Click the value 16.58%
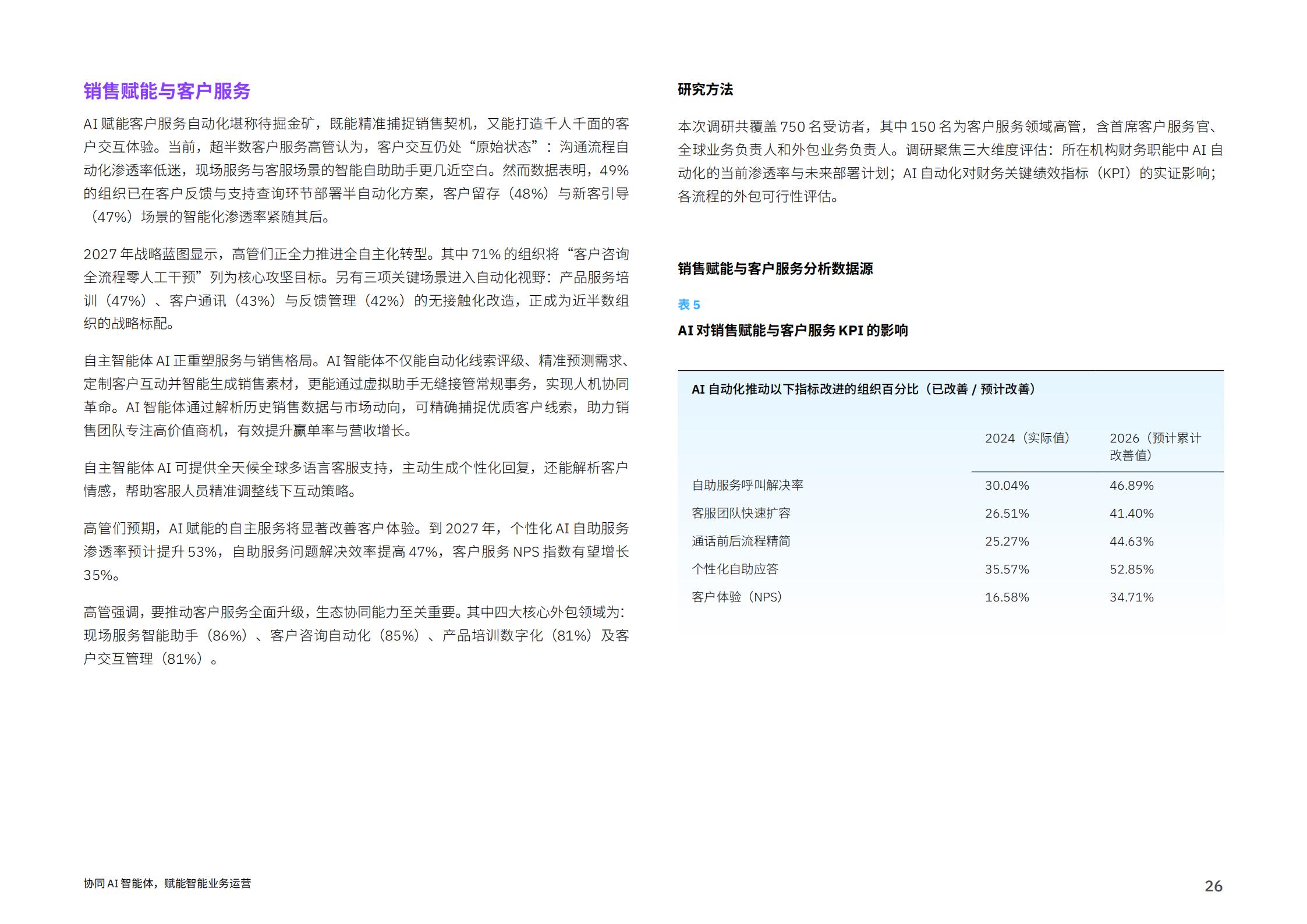The width and height of the screenshot is (1307, 924). pyautogui.click(x=1007, y=597)
